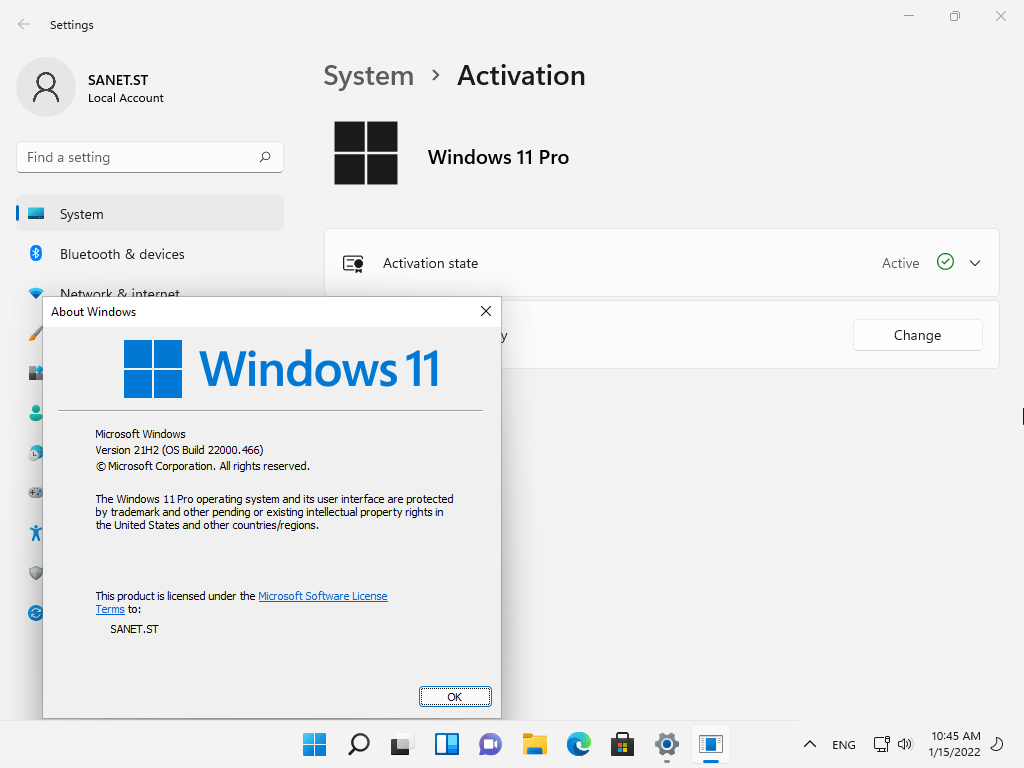Image resolution: width=1024 pixels, height=768 pixels.
Task: Show hidden tray icons chevron
Action: click(810, 744)
